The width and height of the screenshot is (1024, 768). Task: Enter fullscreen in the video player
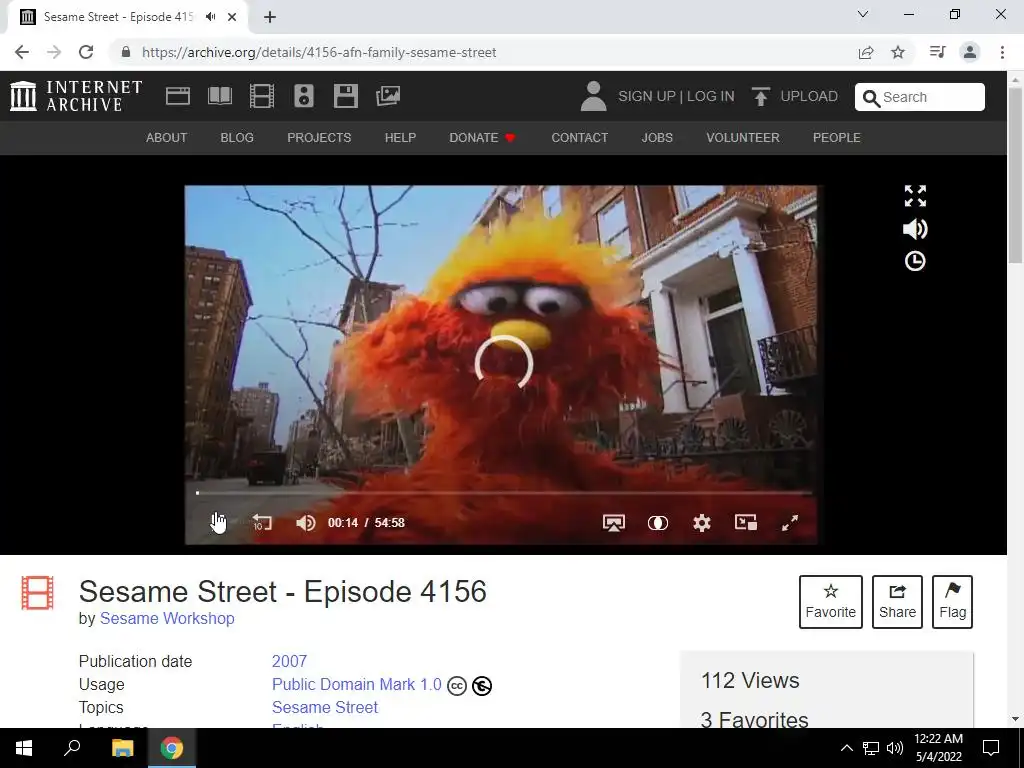click(x=790, y=522)
